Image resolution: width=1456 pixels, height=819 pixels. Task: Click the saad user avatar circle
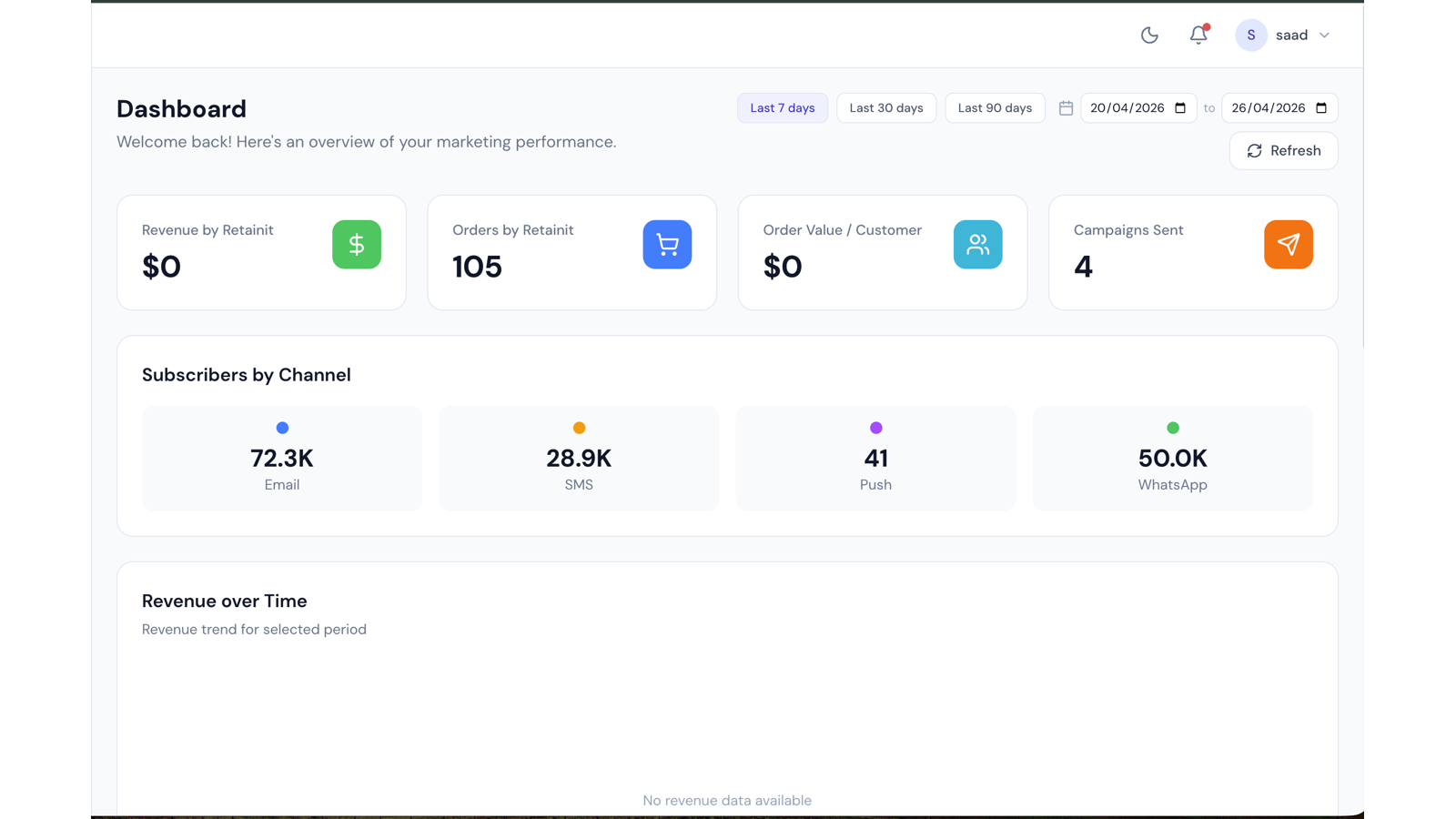click(1251, 35)
